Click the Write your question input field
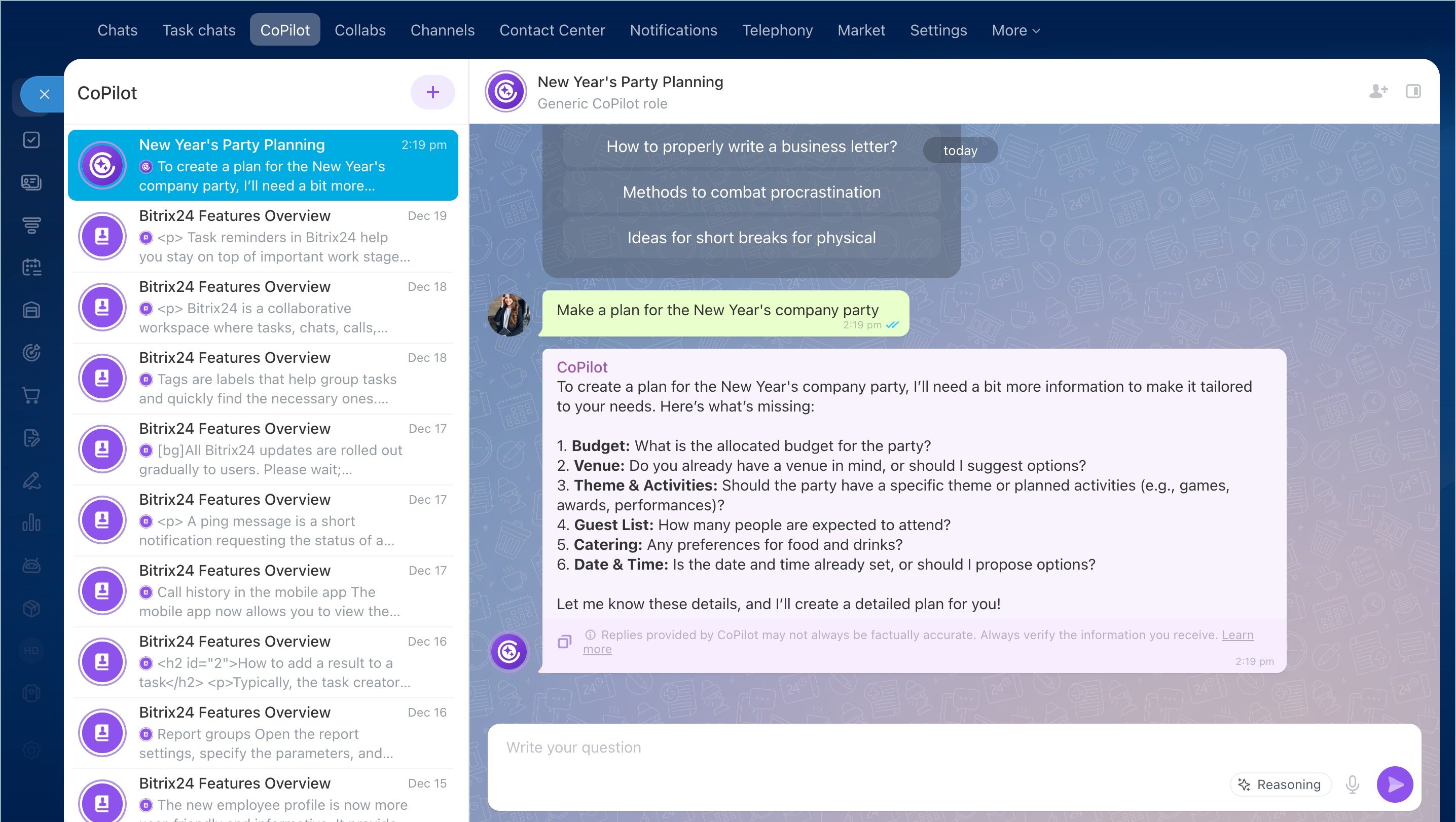Viewport: 1456px width, 822px height. tap(848, 748)
